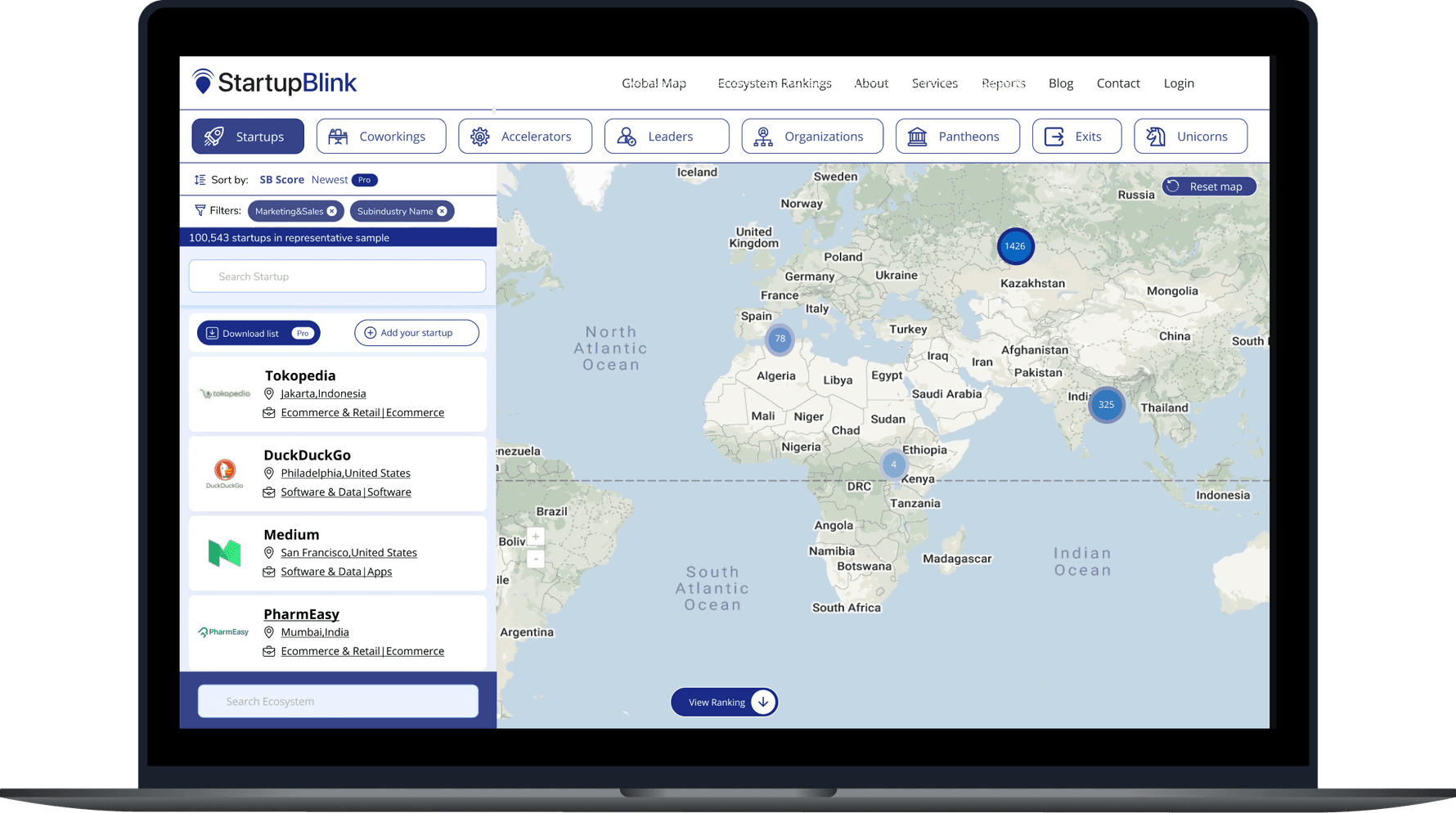1456x813 pixels.
Task: Open the Pantheons building icon
Action: [917, 136]
